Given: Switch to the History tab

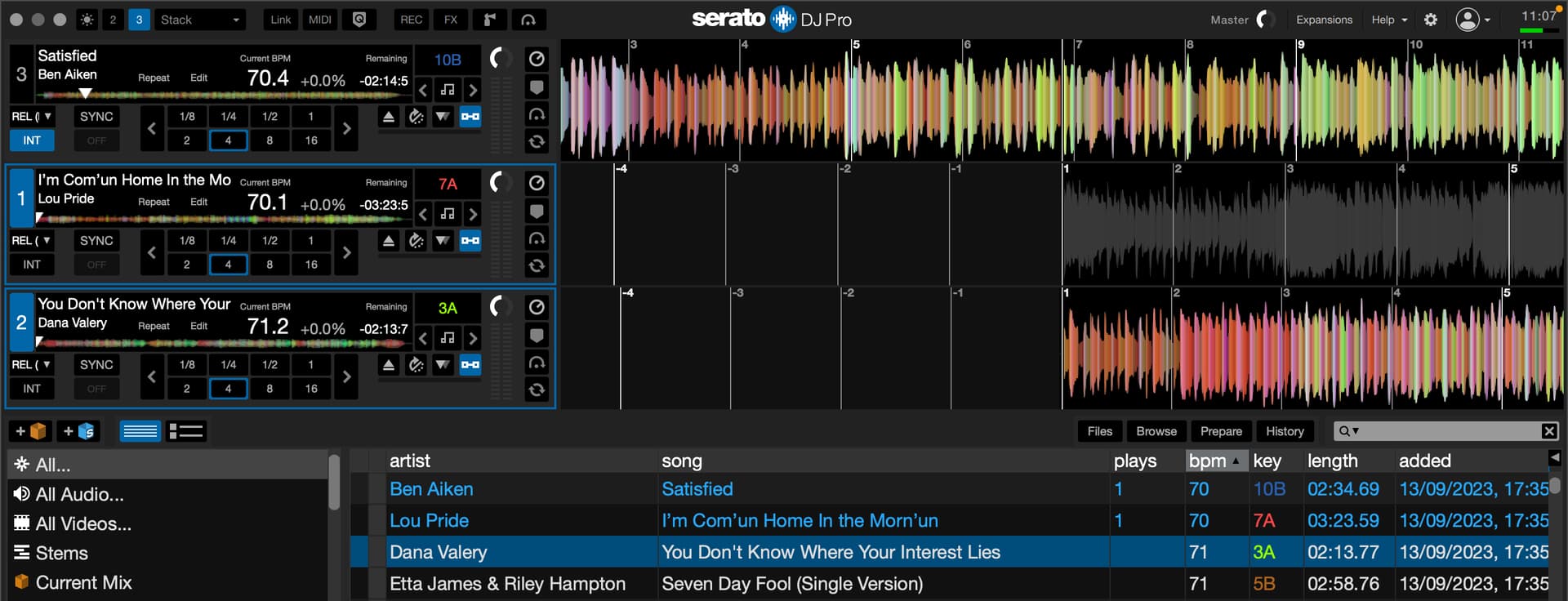Looking at the screenshot, I should pyautogui.click(x=1285, y=431).
